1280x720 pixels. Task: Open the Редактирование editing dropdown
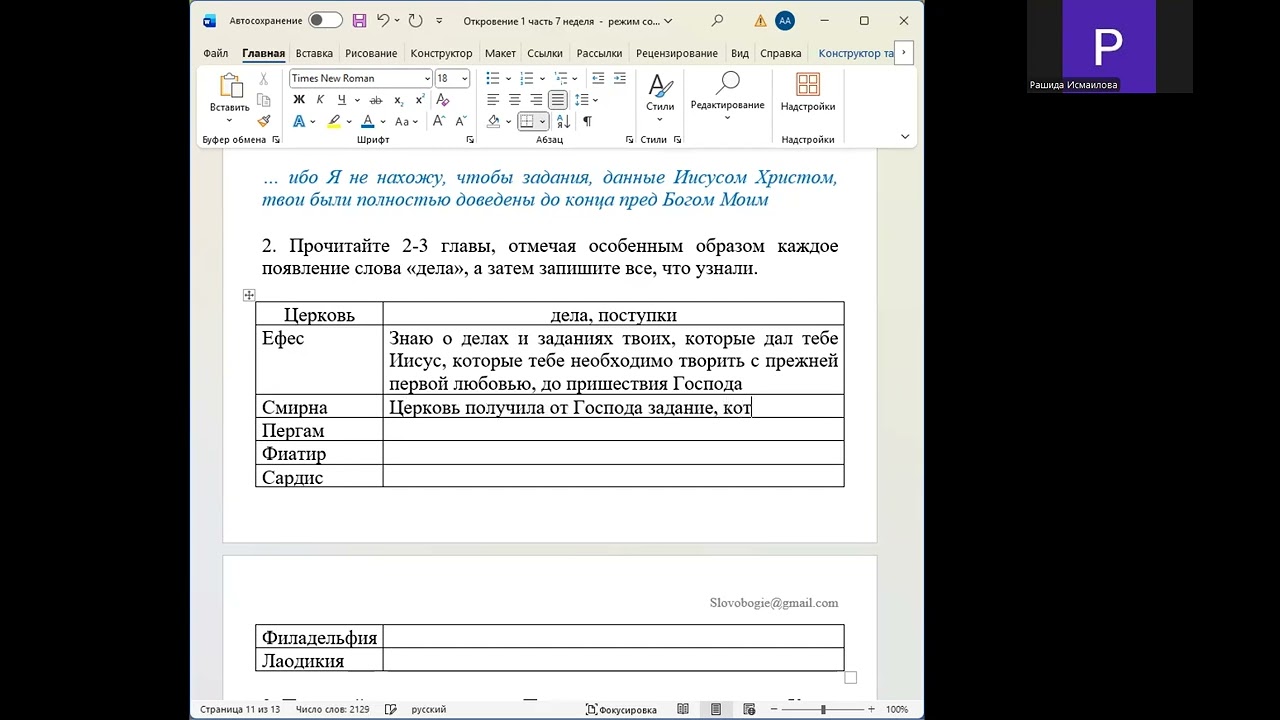[727, 95]
